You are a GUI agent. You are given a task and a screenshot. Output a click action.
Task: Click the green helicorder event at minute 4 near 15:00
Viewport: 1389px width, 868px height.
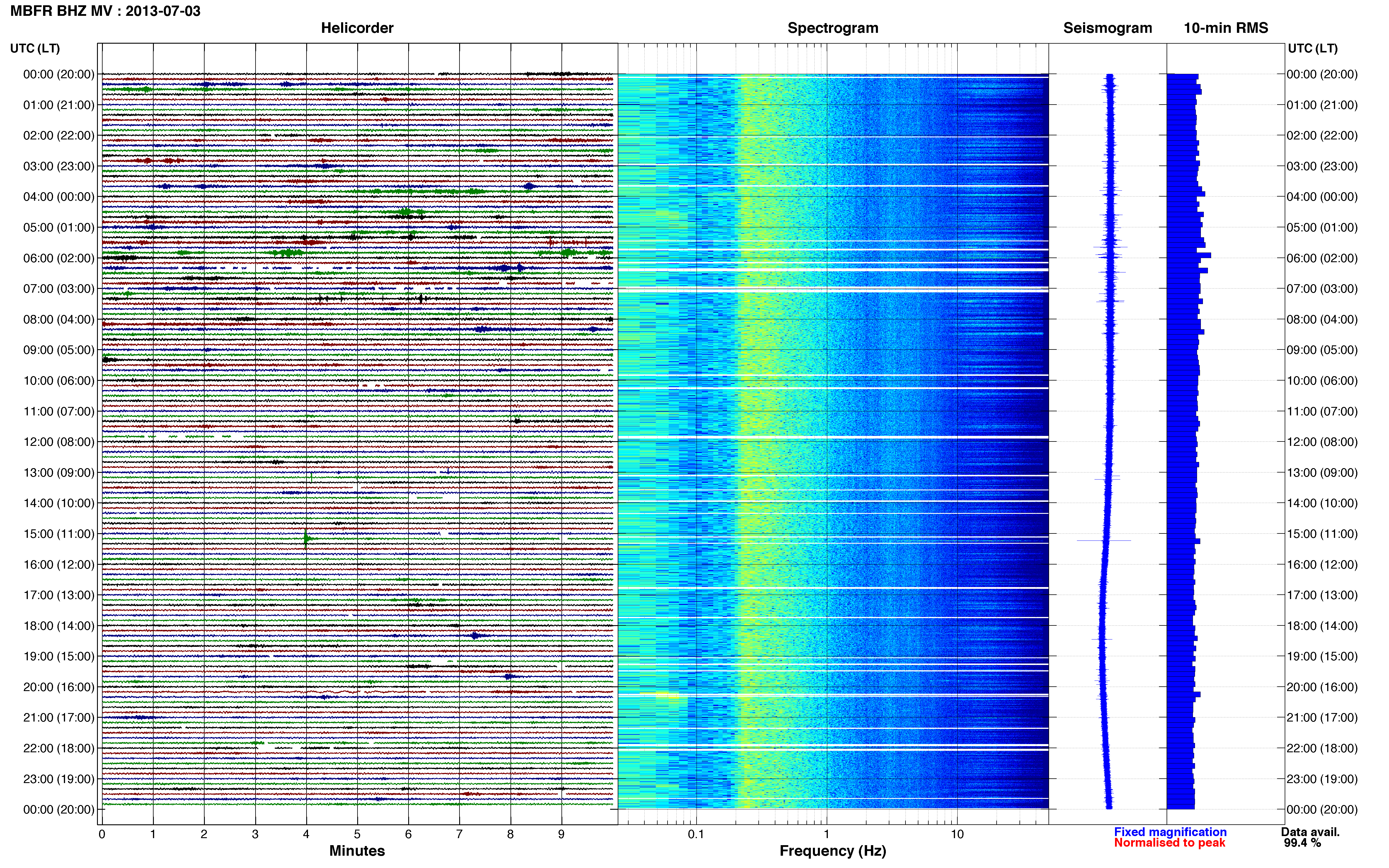tap(307, 538)
